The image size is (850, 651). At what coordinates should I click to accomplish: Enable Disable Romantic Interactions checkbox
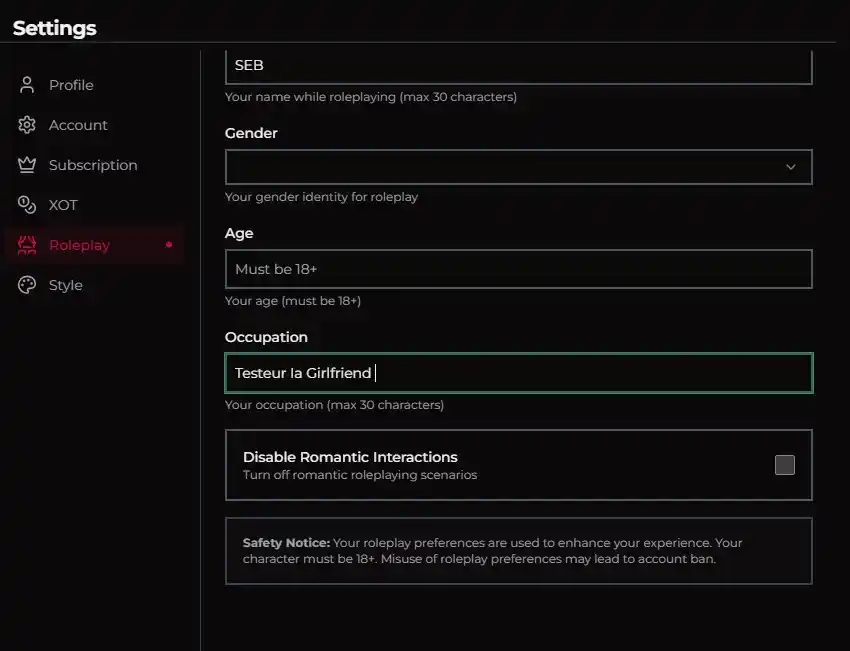pos(785,464)
